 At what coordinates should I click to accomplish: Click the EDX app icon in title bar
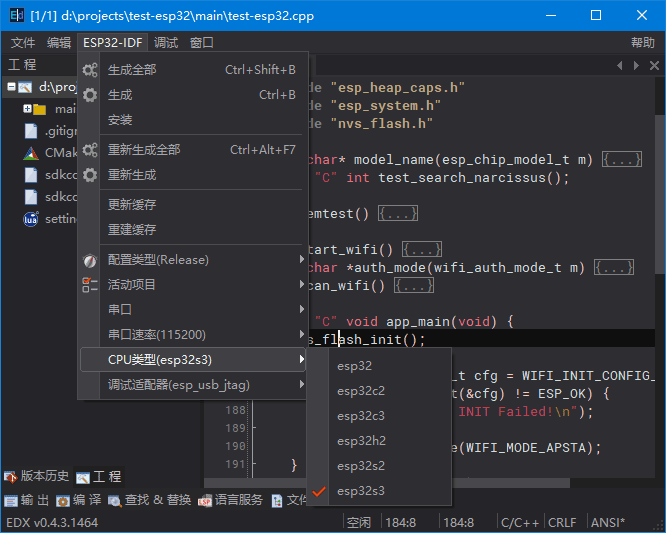coord(17,15)
